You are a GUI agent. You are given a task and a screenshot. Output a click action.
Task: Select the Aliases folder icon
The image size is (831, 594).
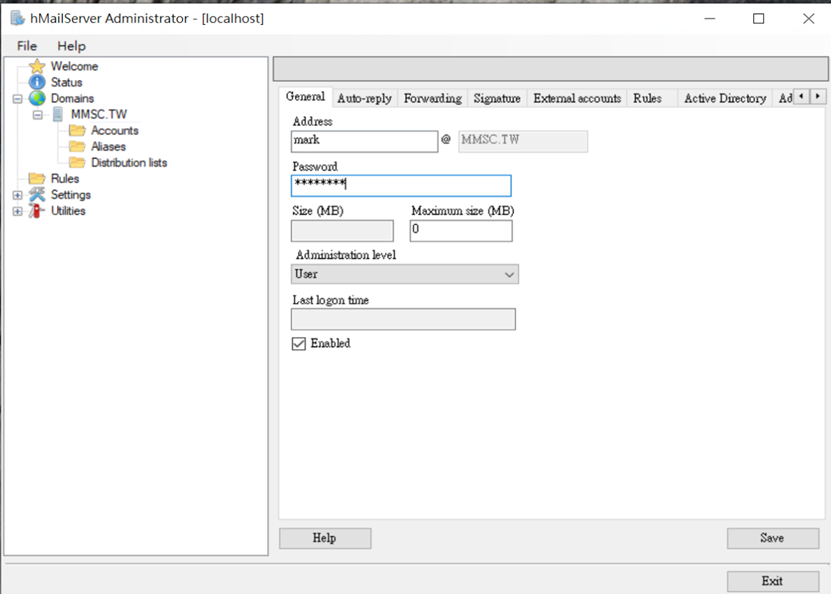click(x=77, y=146)
